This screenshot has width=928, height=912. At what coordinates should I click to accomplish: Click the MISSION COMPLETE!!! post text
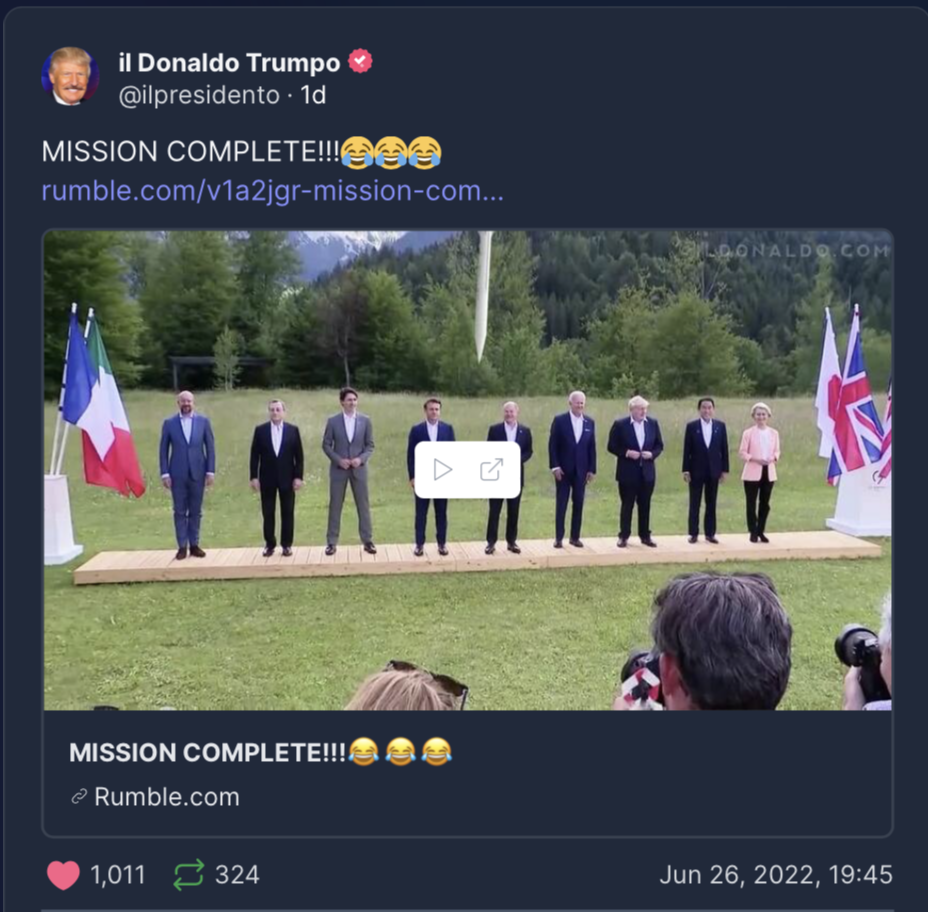point(191,152)
